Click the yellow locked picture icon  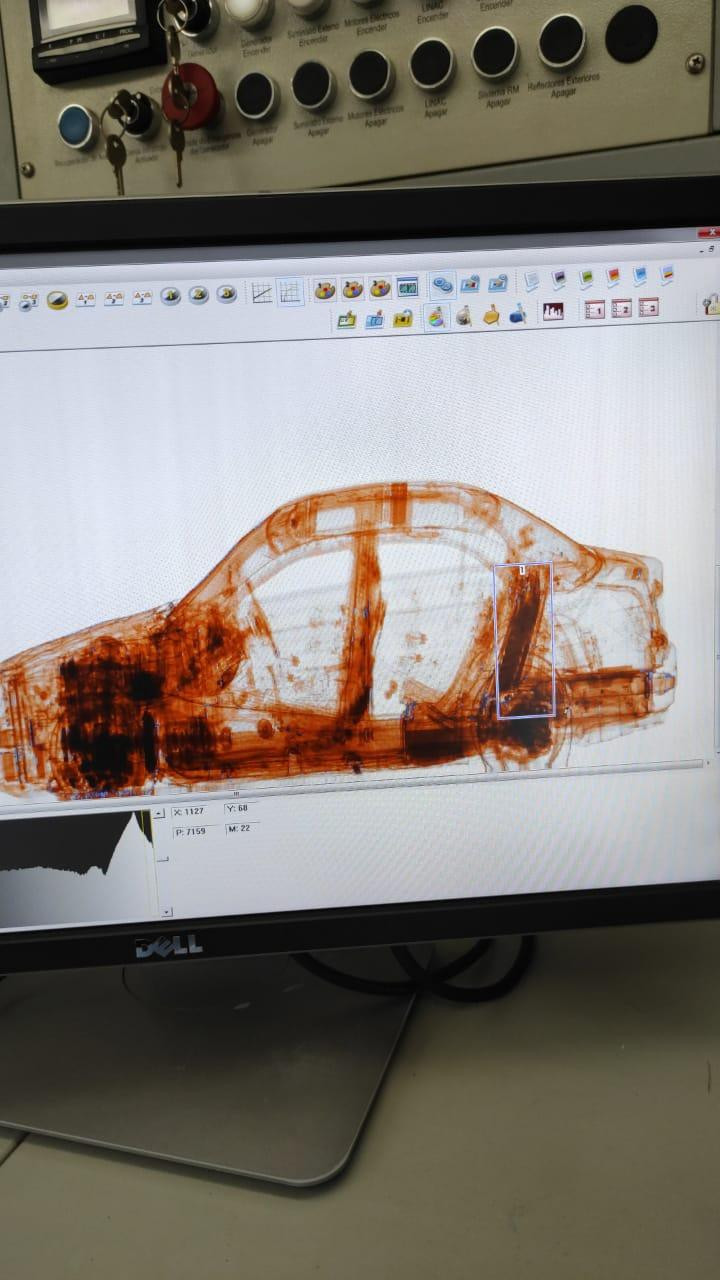coord(403,318)
